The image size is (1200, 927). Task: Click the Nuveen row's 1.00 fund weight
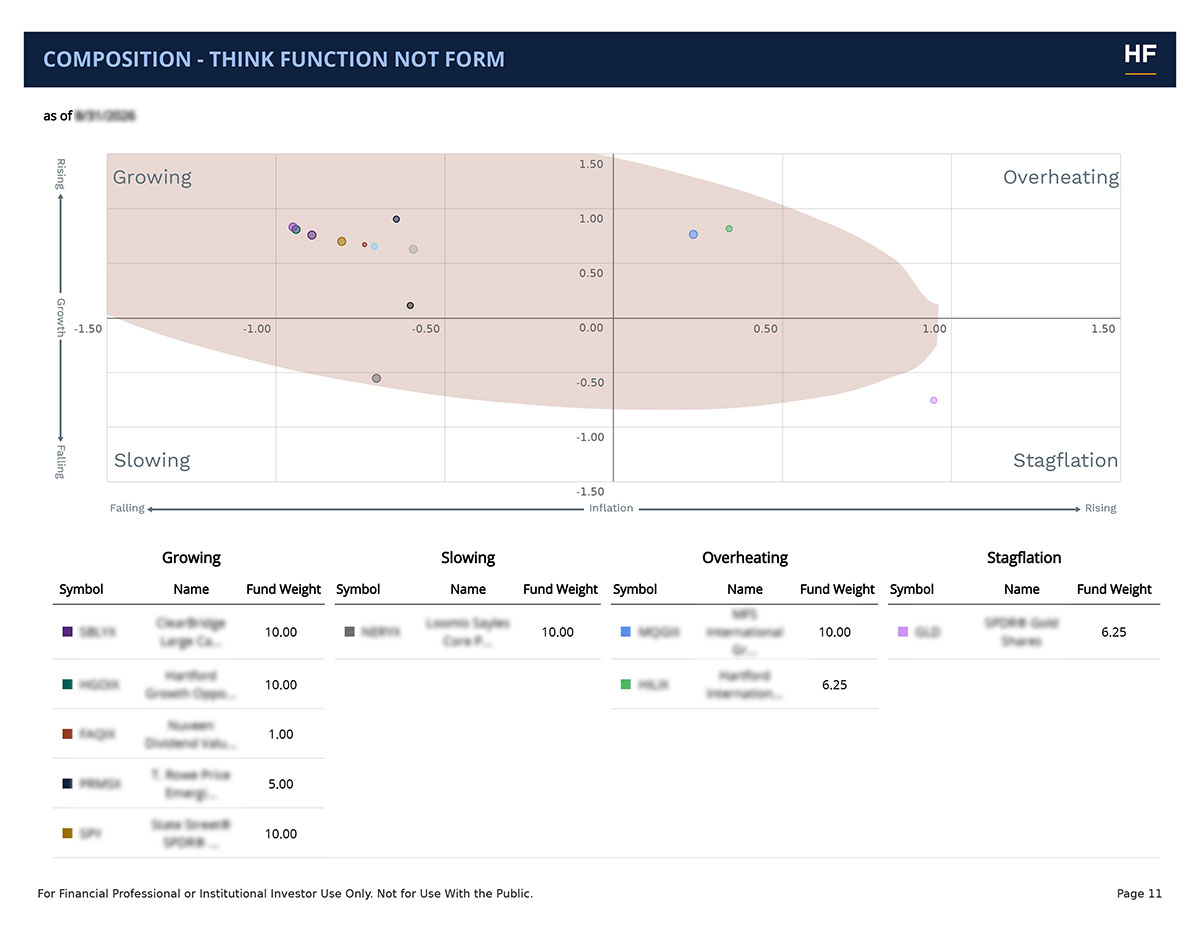(281, 734)
